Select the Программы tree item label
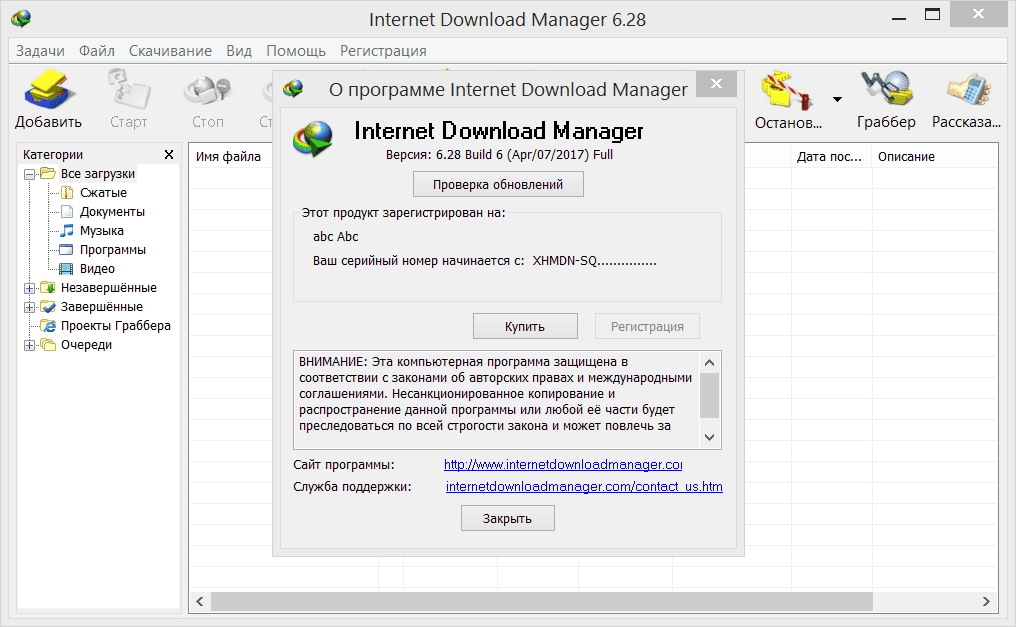 [x=113, y=249]
